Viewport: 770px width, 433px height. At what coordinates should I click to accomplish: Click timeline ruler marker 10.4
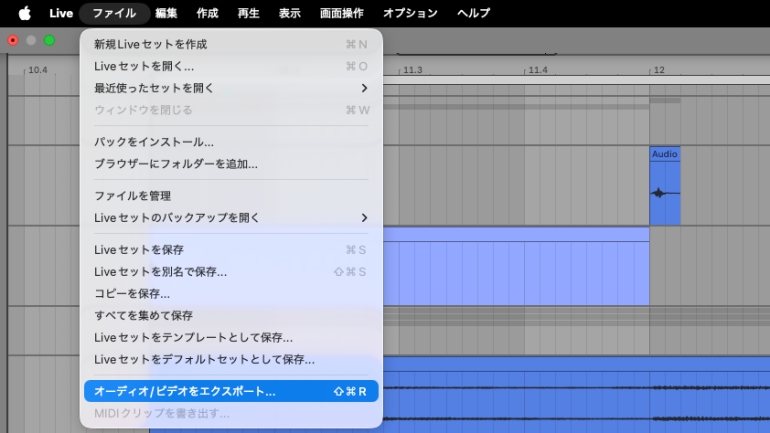point(38,70)
